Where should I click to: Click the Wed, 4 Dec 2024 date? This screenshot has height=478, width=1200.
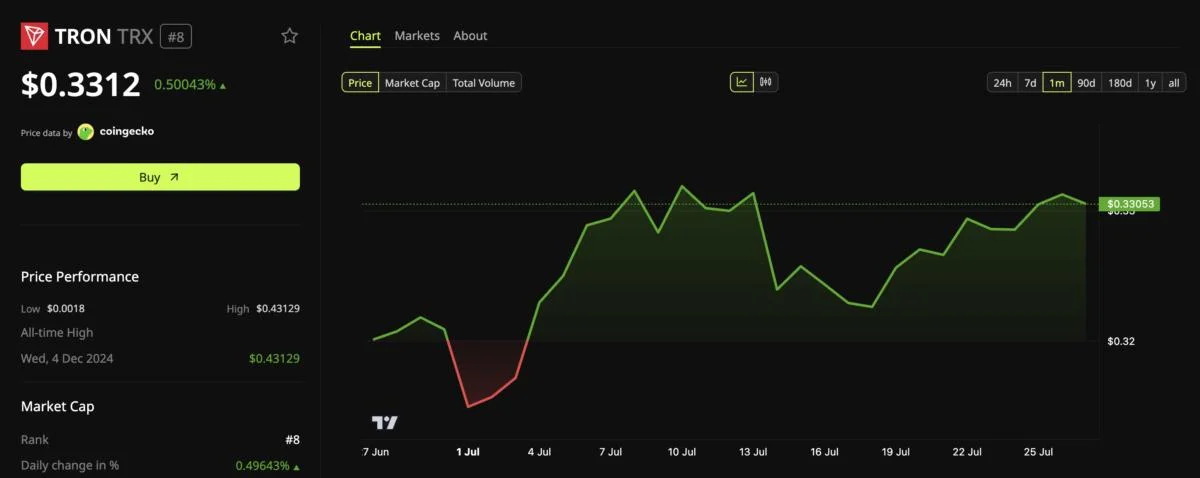67,358
